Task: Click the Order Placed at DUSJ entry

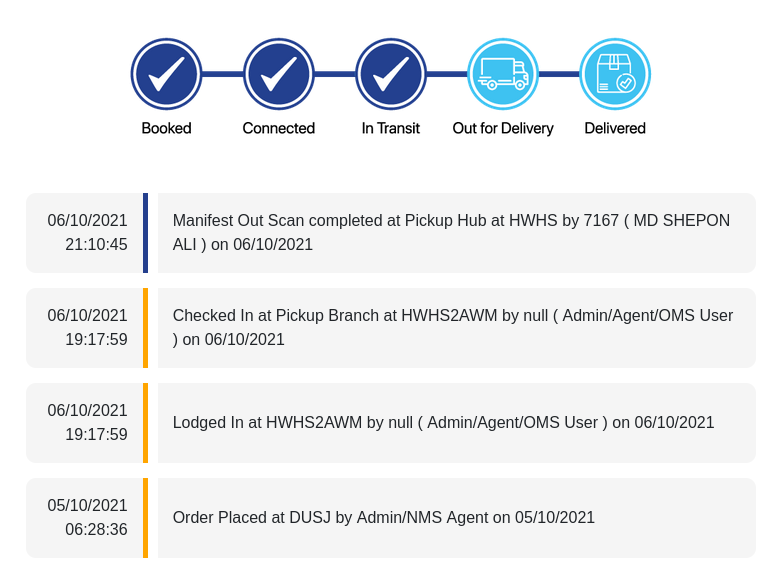Action: [x=384, y=517]
